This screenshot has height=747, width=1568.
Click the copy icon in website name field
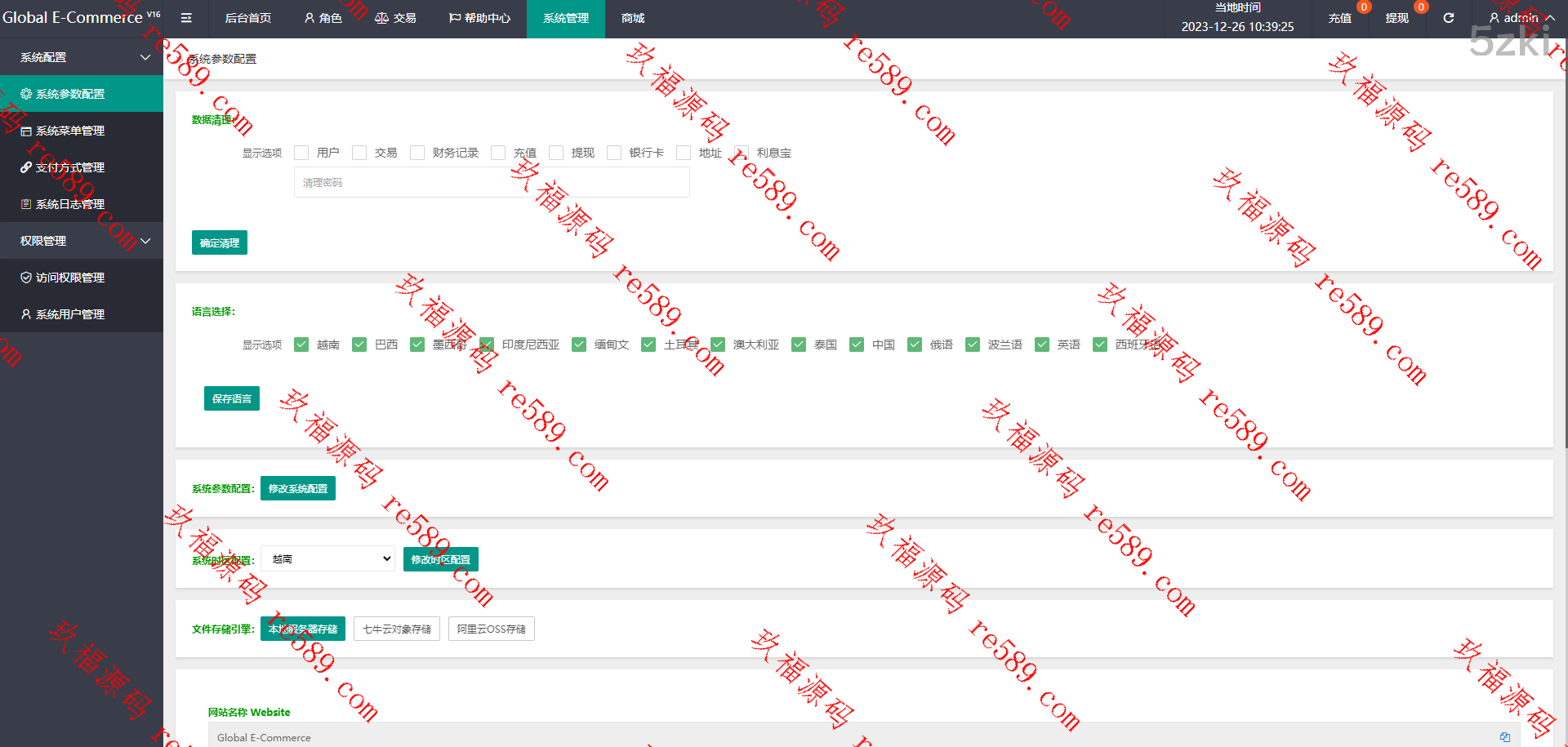pyautogui.click(x=1504, y=737)
